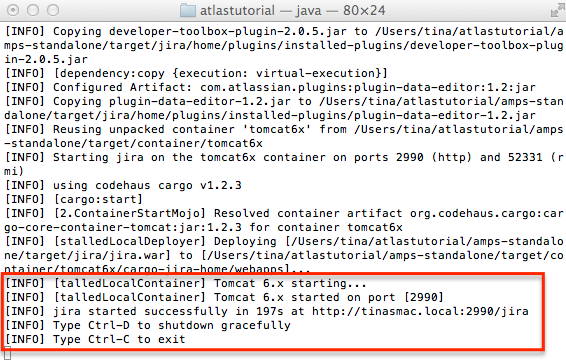Click the '[dependency:copy {execution: virtual-execution}]' line
The height and width of the screenshot is (363, 566).
tap(196, 73)
